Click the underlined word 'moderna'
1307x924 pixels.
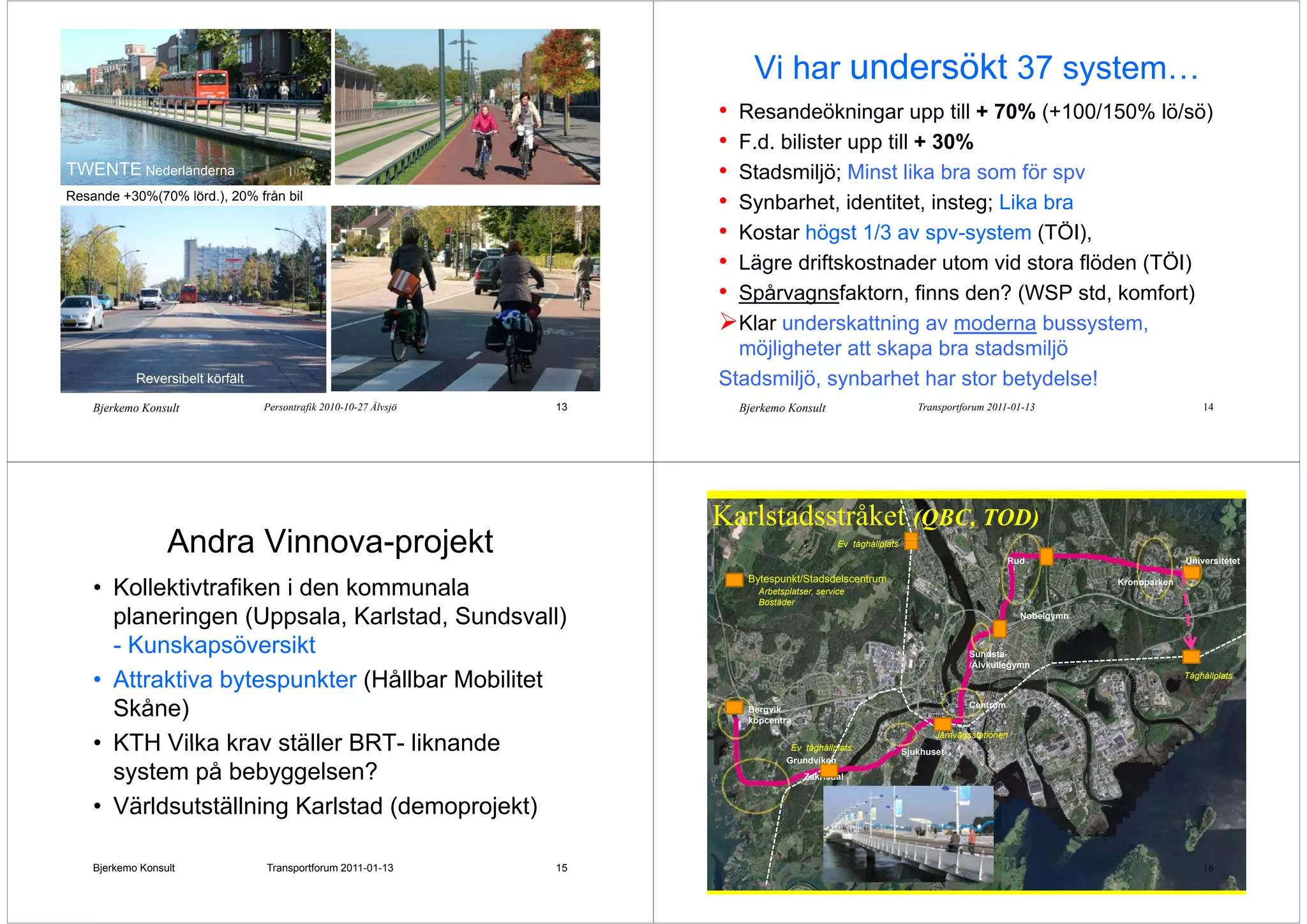(994, 324)
